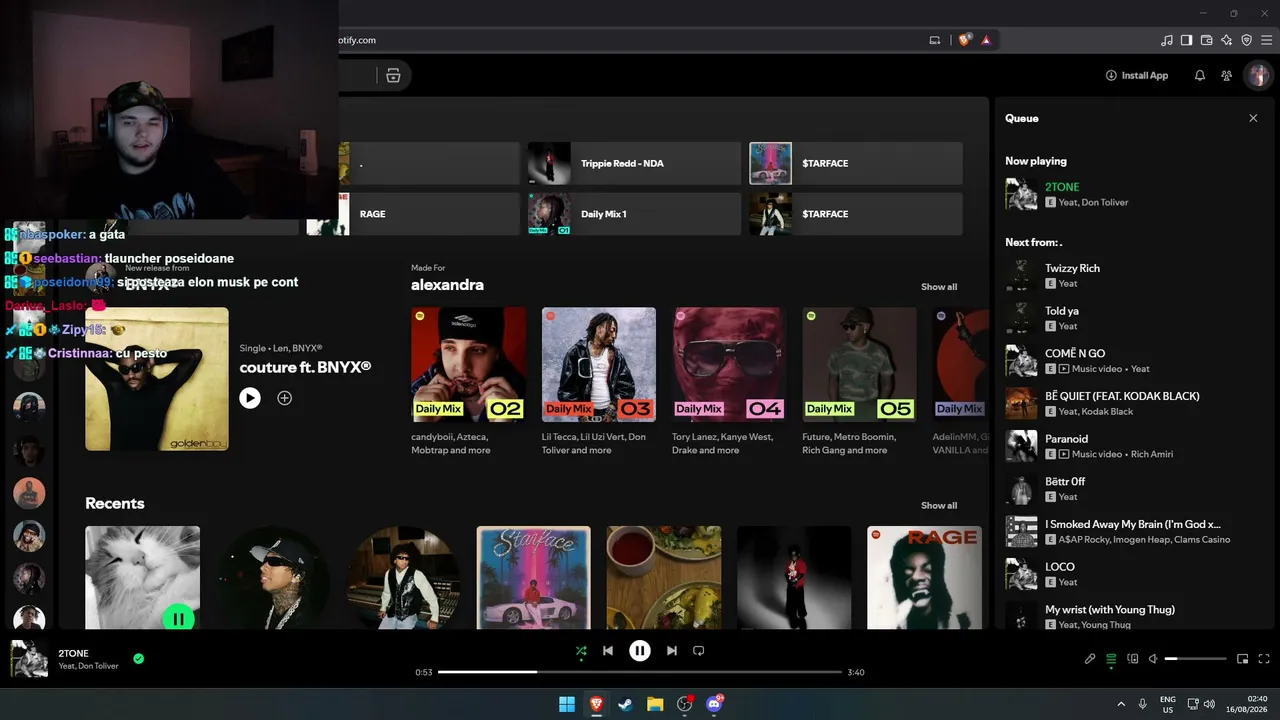
Task: Open the Trippie Redd - NDA shortcut tile
Action: tap(634, 163)
